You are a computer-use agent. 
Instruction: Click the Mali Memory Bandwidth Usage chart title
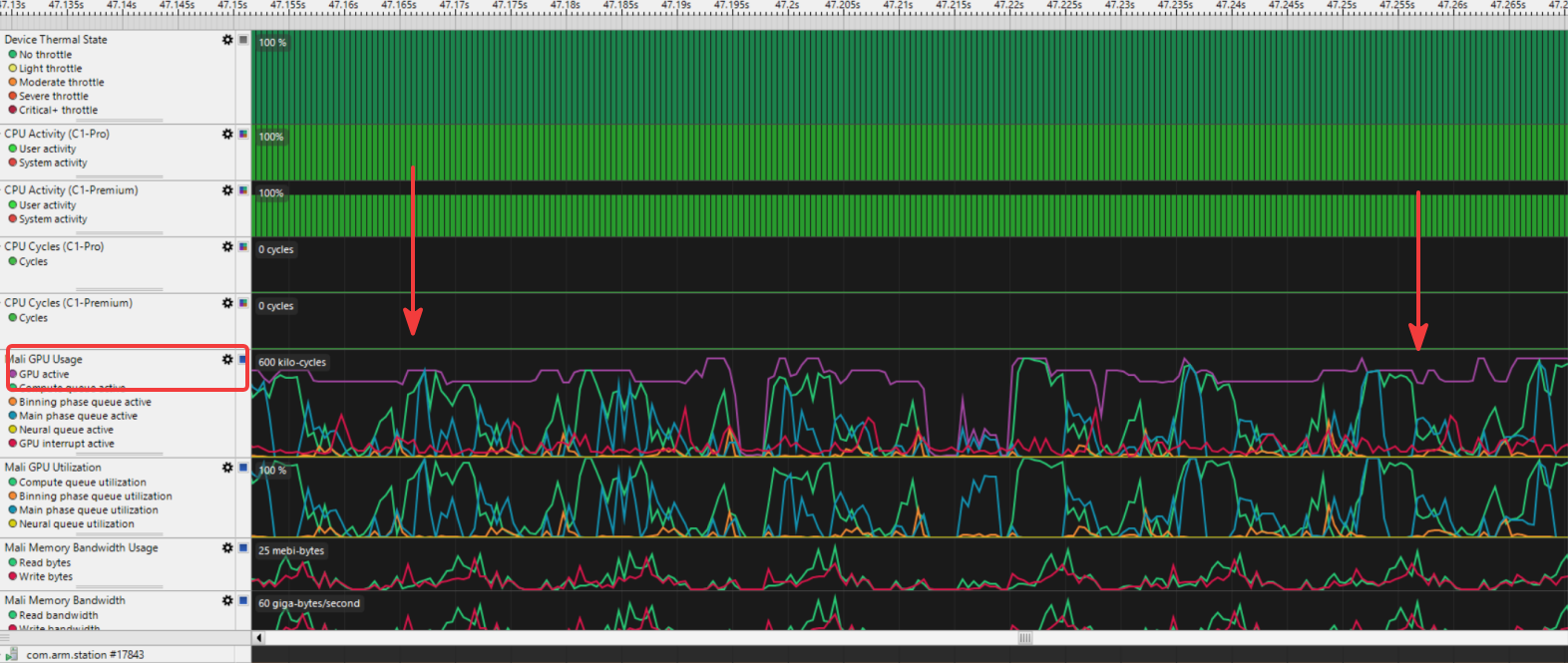click(x=81, y=548)
